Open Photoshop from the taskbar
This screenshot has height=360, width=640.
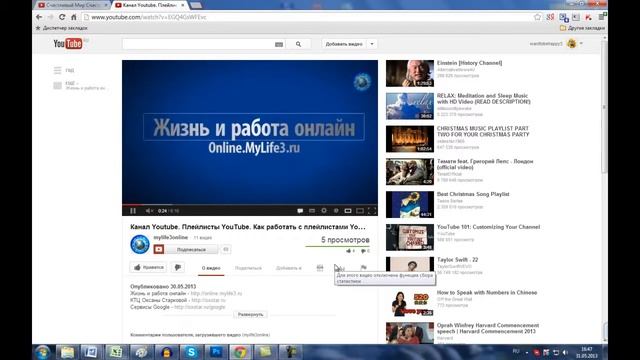tap(216, 352)
